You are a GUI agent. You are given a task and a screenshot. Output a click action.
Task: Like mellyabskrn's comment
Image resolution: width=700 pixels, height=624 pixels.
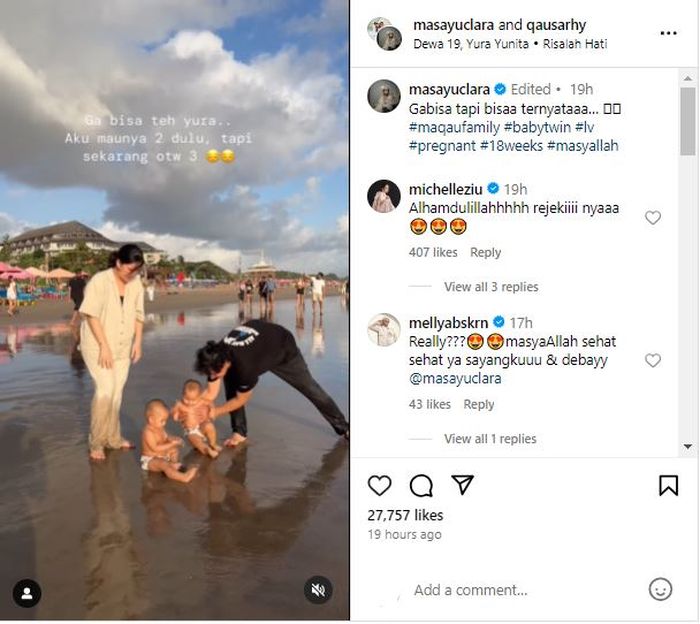point(653,360)
